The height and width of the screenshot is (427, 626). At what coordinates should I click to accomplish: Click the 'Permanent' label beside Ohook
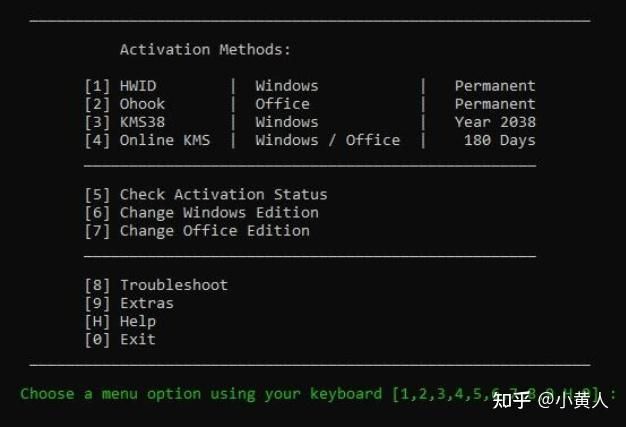click(x=495, y=104)
